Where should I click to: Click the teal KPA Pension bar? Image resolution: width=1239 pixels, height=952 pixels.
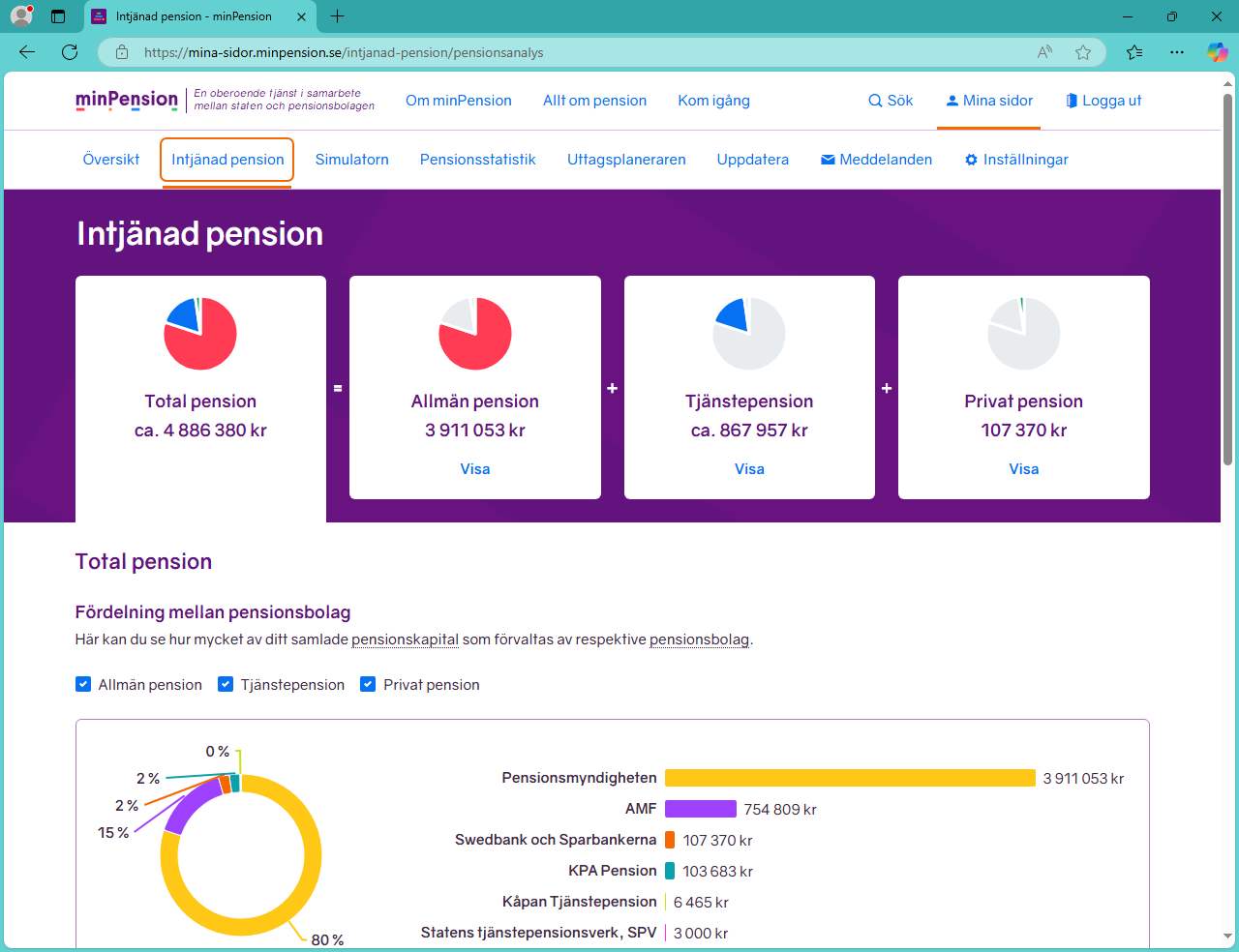[x=670, y=871]
